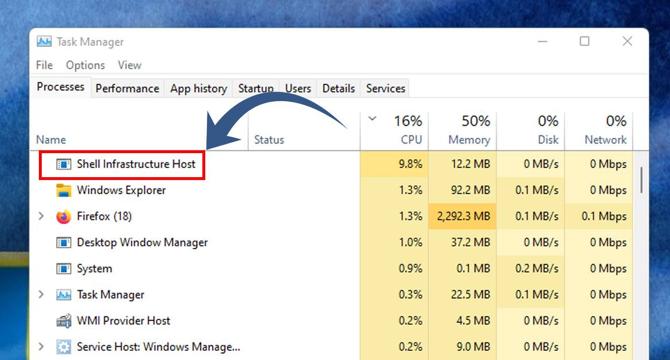Expand the Service Host: Windows Manage... group
The height and width of the screenshot is (360, 670).
[41, 346]
